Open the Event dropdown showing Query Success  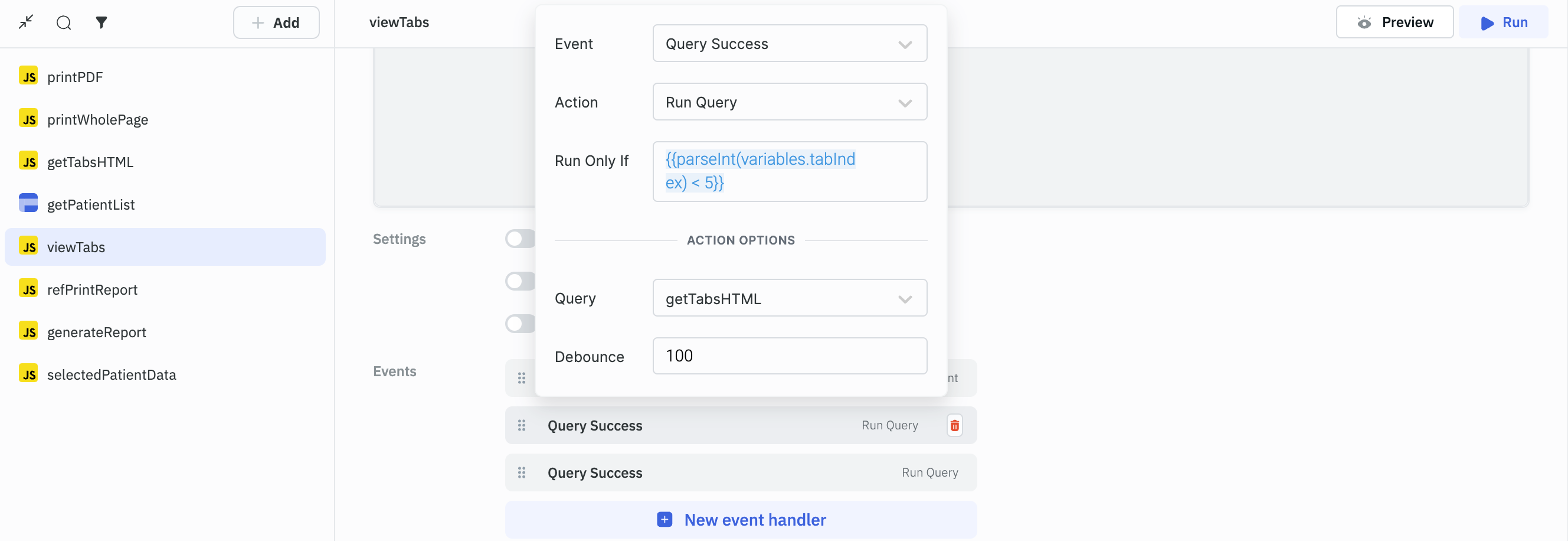[789, 44]
